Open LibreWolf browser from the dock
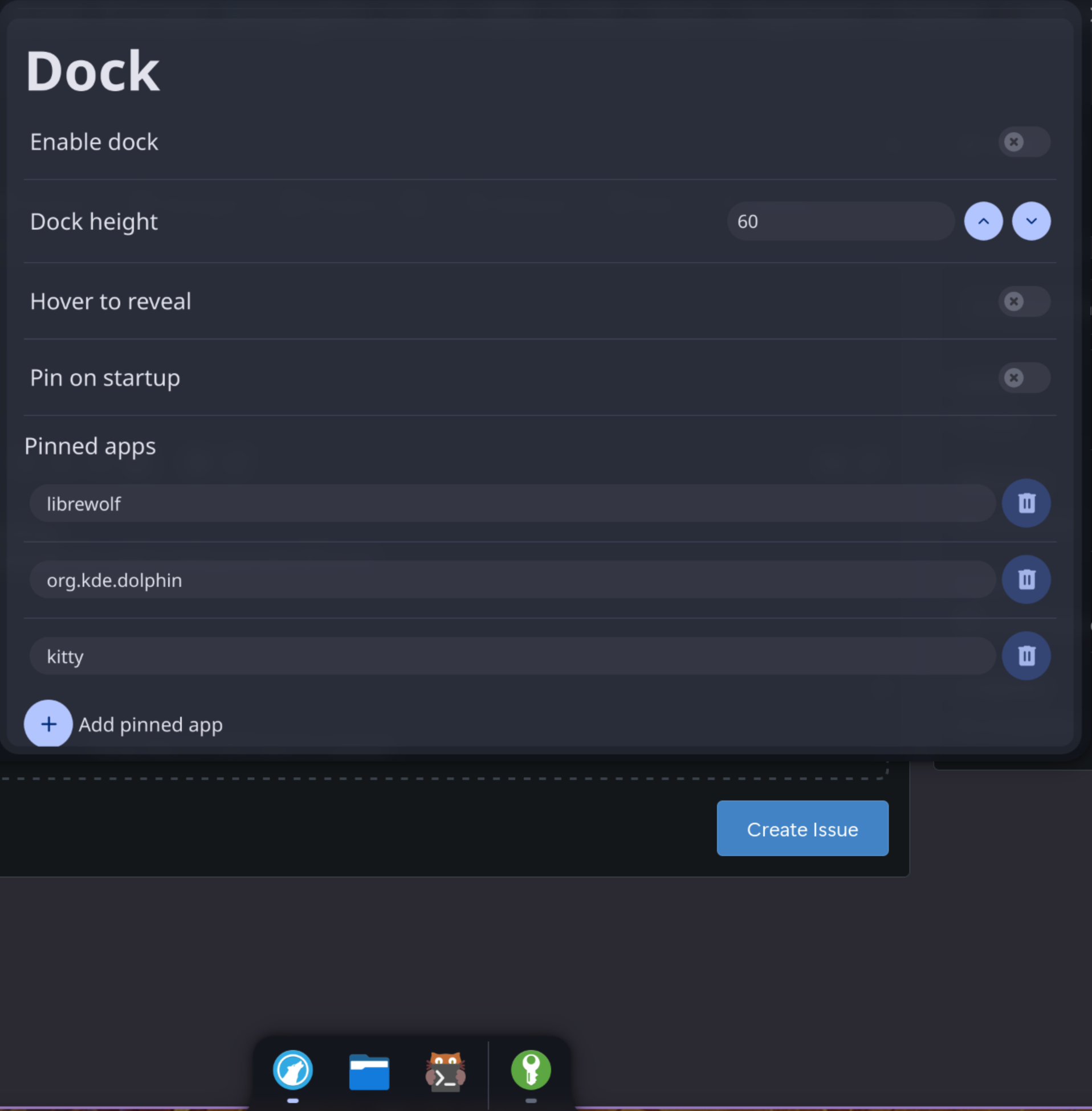Image resolution: width=1092 pixels, height=1111 pixels. click(x=292, y=1070)
